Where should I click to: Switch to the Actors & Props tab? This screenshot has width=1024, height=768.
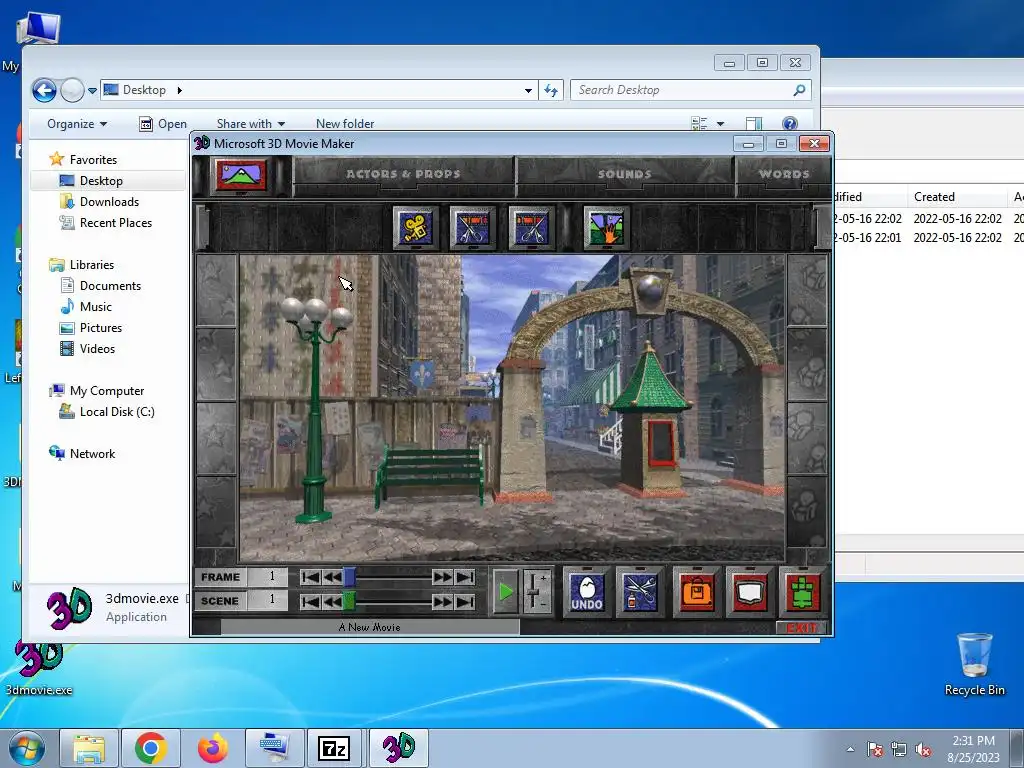pos(403,174)
